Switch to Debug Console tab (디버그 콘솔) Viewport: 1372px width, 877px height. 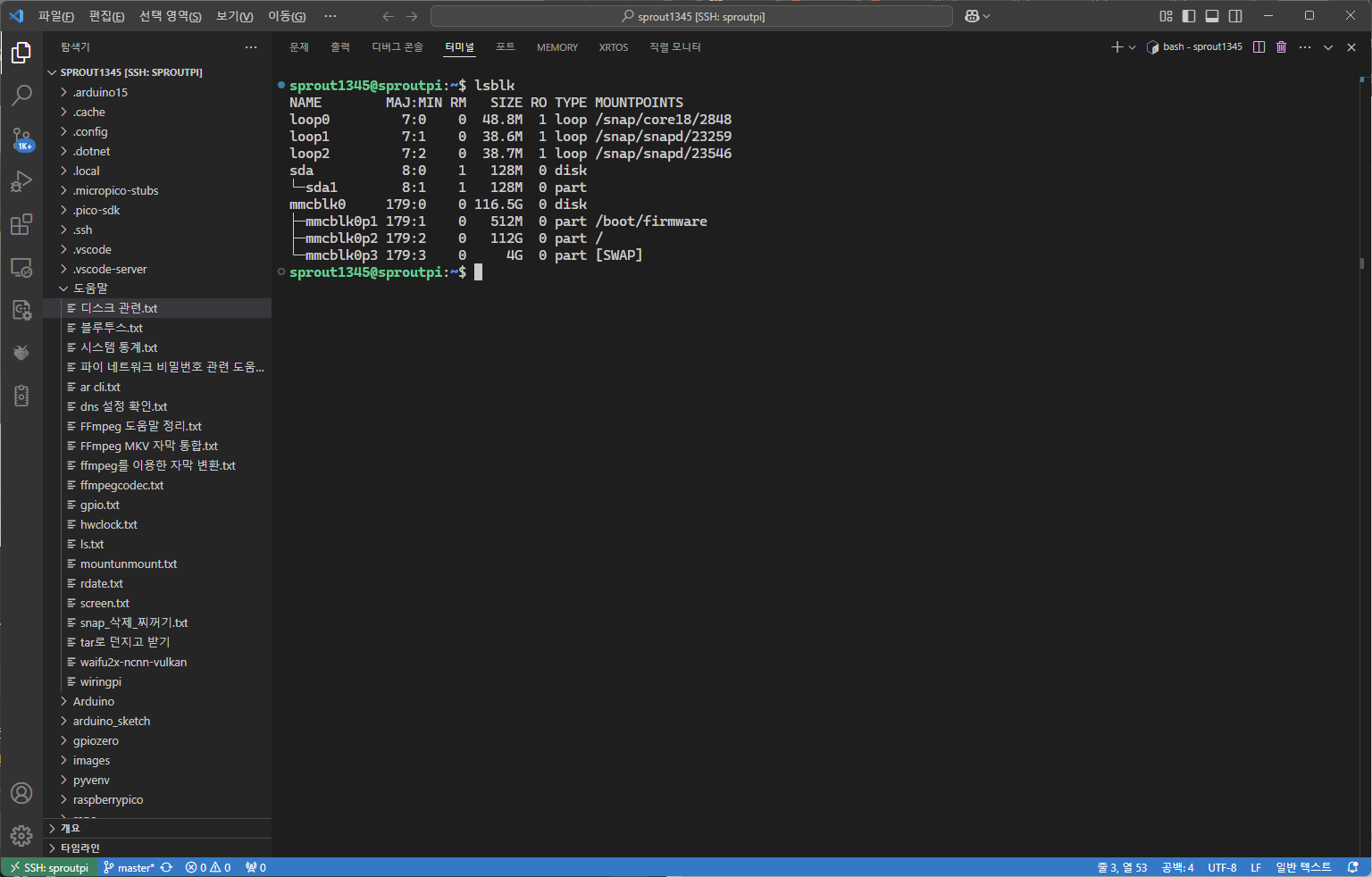397,47
